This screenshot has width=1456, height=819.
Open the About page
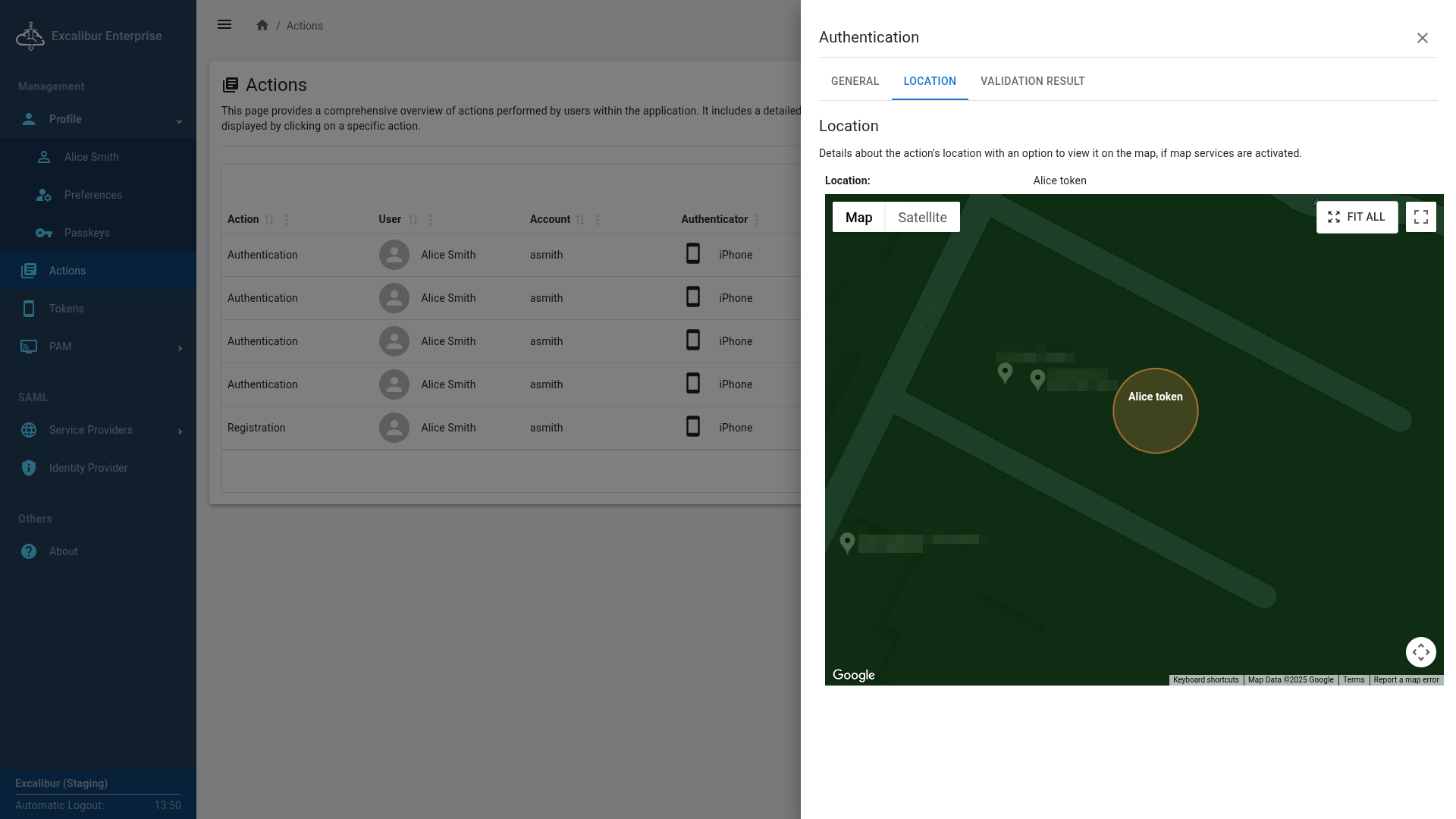click(x=63, y=551)
